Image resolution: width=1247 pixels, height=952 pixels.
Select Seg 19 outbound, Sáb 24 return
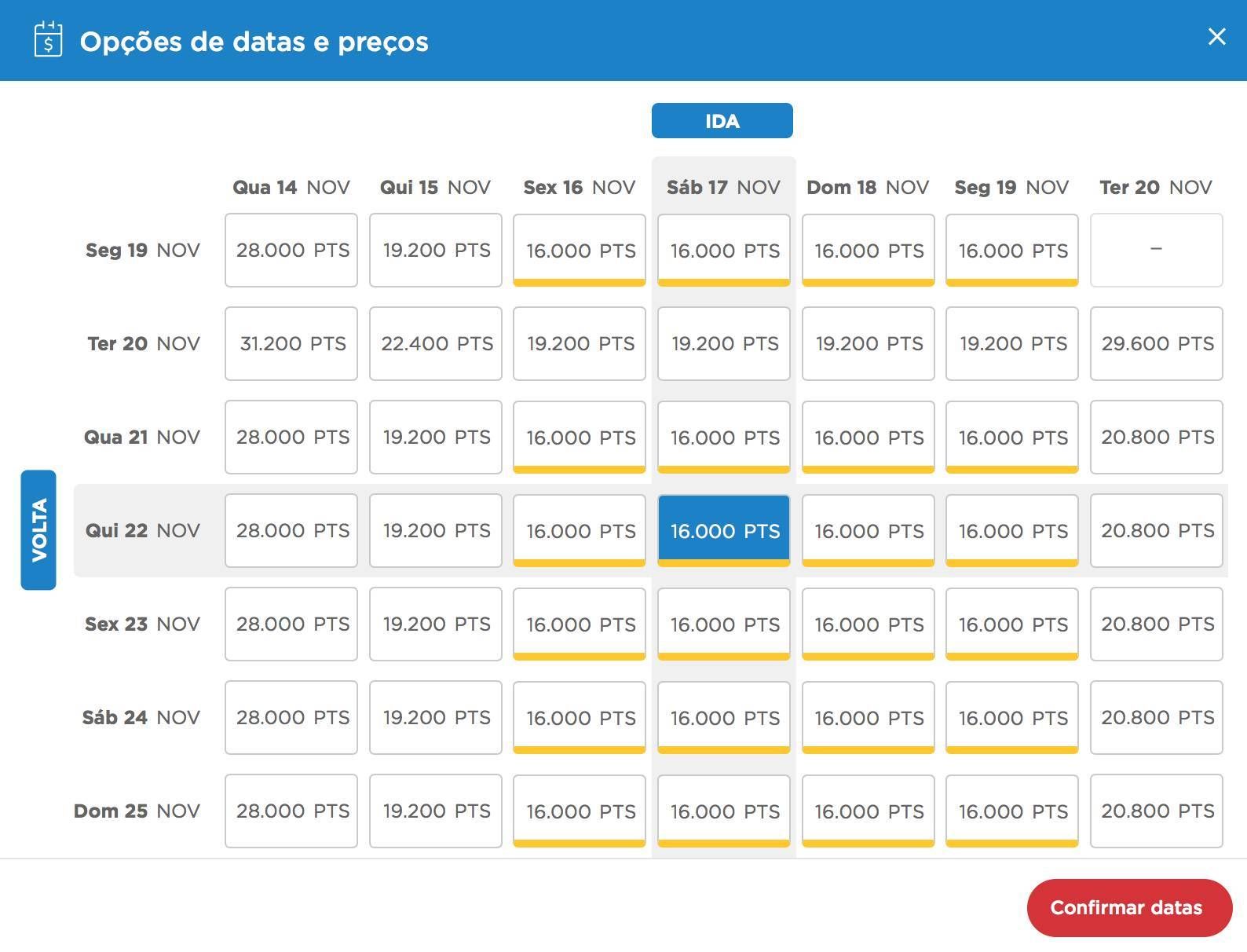pyautogui.click(x=1012, y=717)
